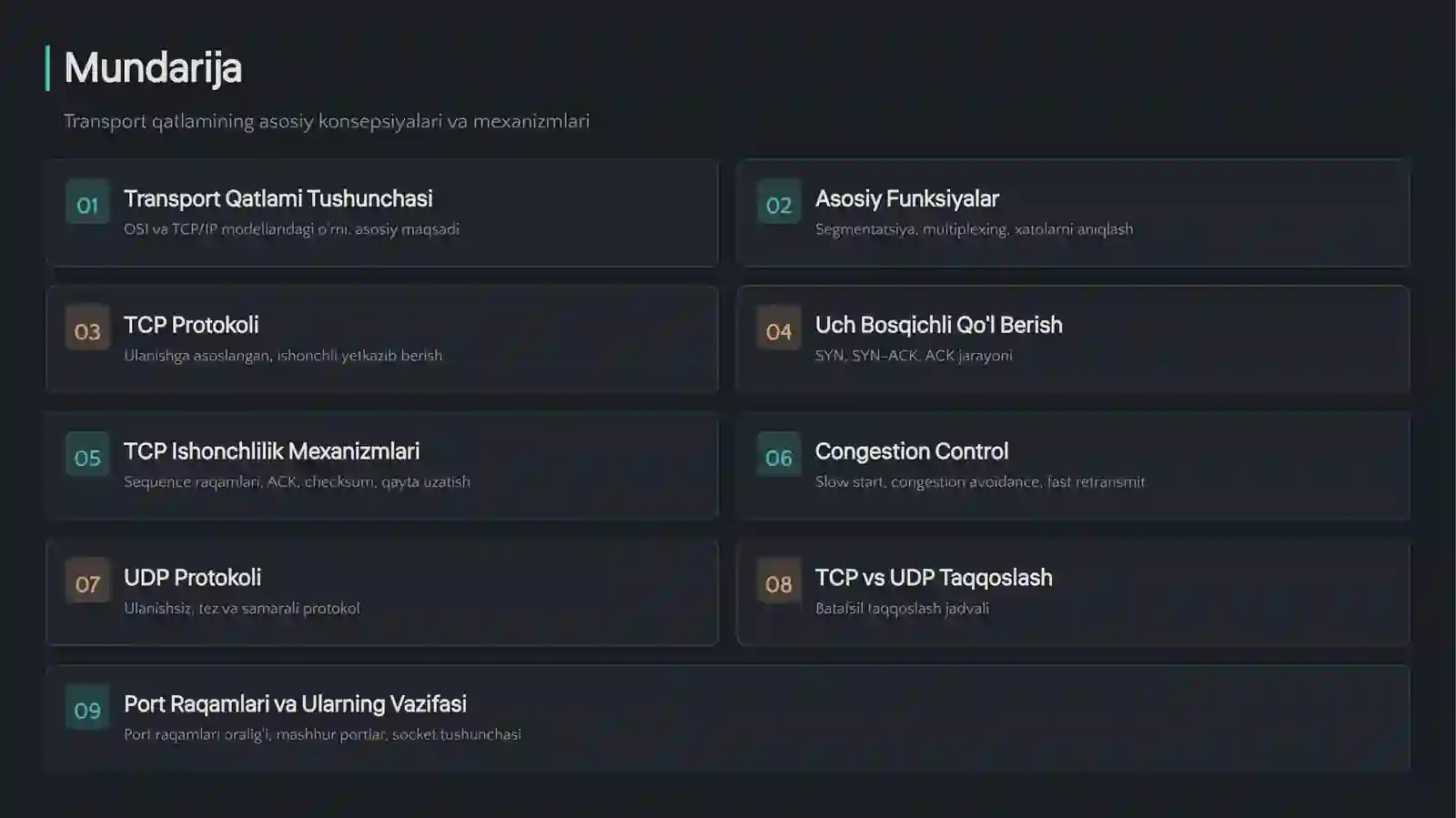Click the 06 number badge
This screenshot has width=1456, height=818.
click(x=779, y=455)
